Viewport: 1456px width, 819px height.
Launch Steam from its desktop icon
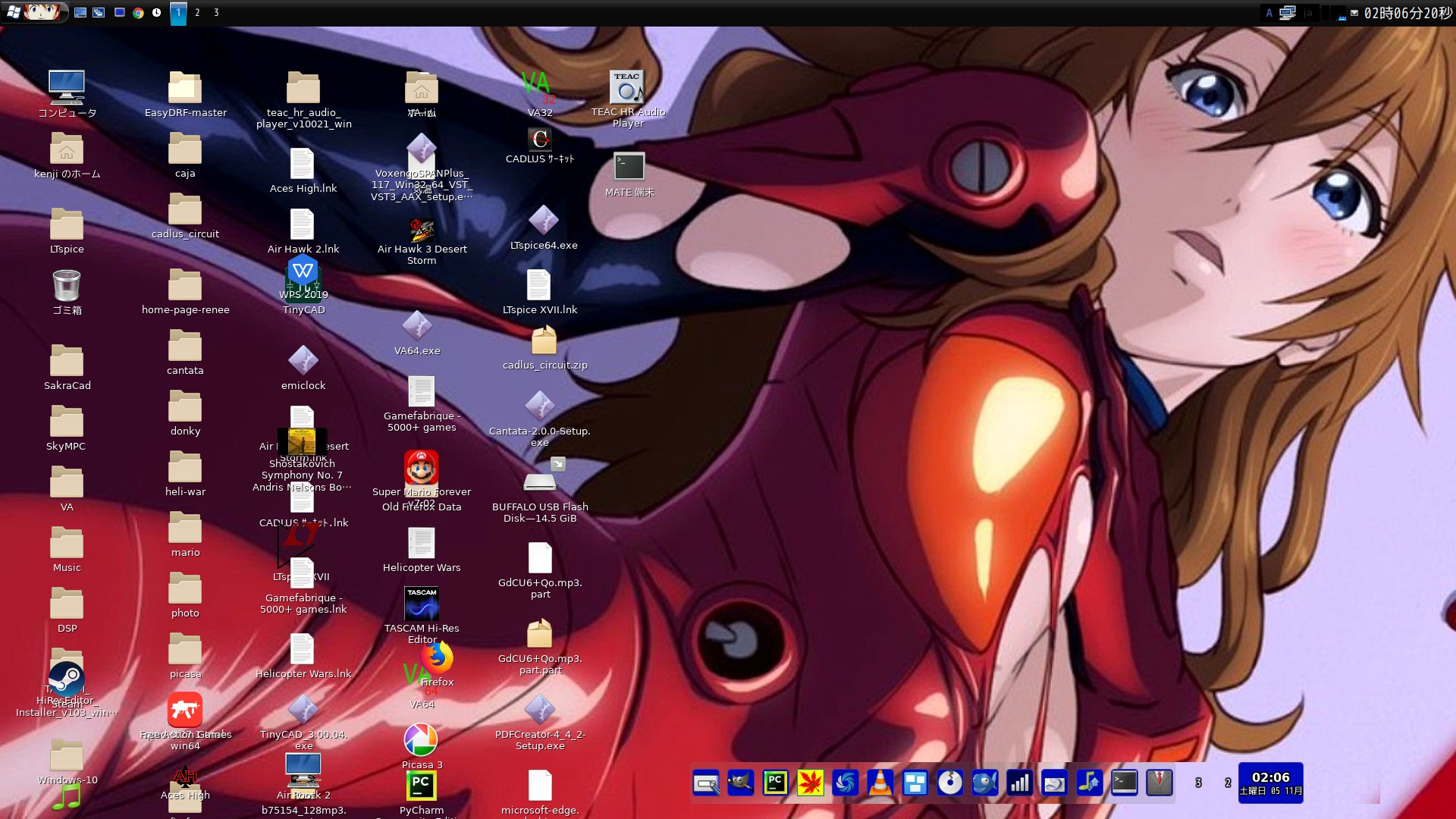pyautogui.click(x=66, y=677)
